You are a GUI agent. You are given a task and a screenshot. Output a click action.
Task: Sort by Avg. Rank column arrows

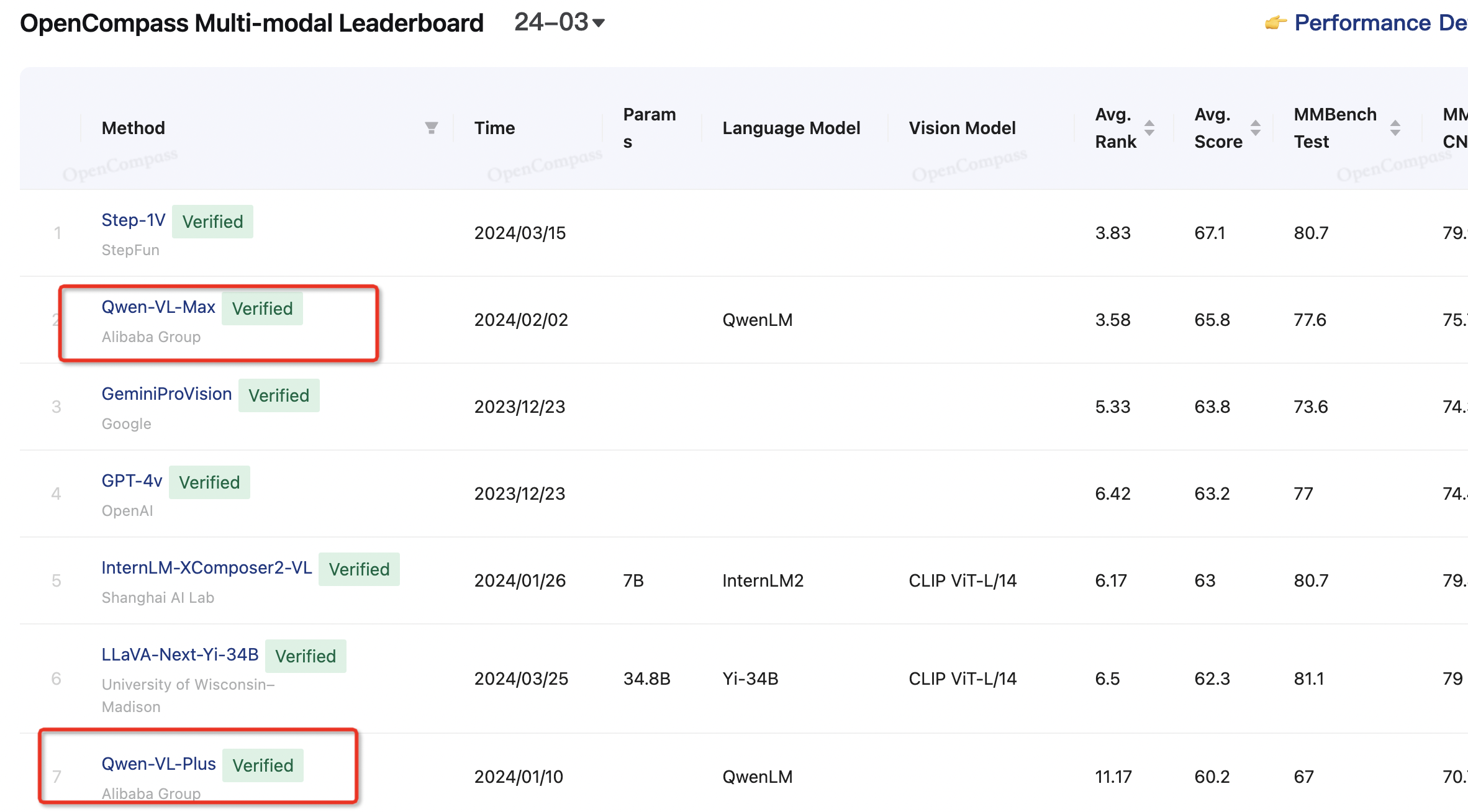(1149, 128)
